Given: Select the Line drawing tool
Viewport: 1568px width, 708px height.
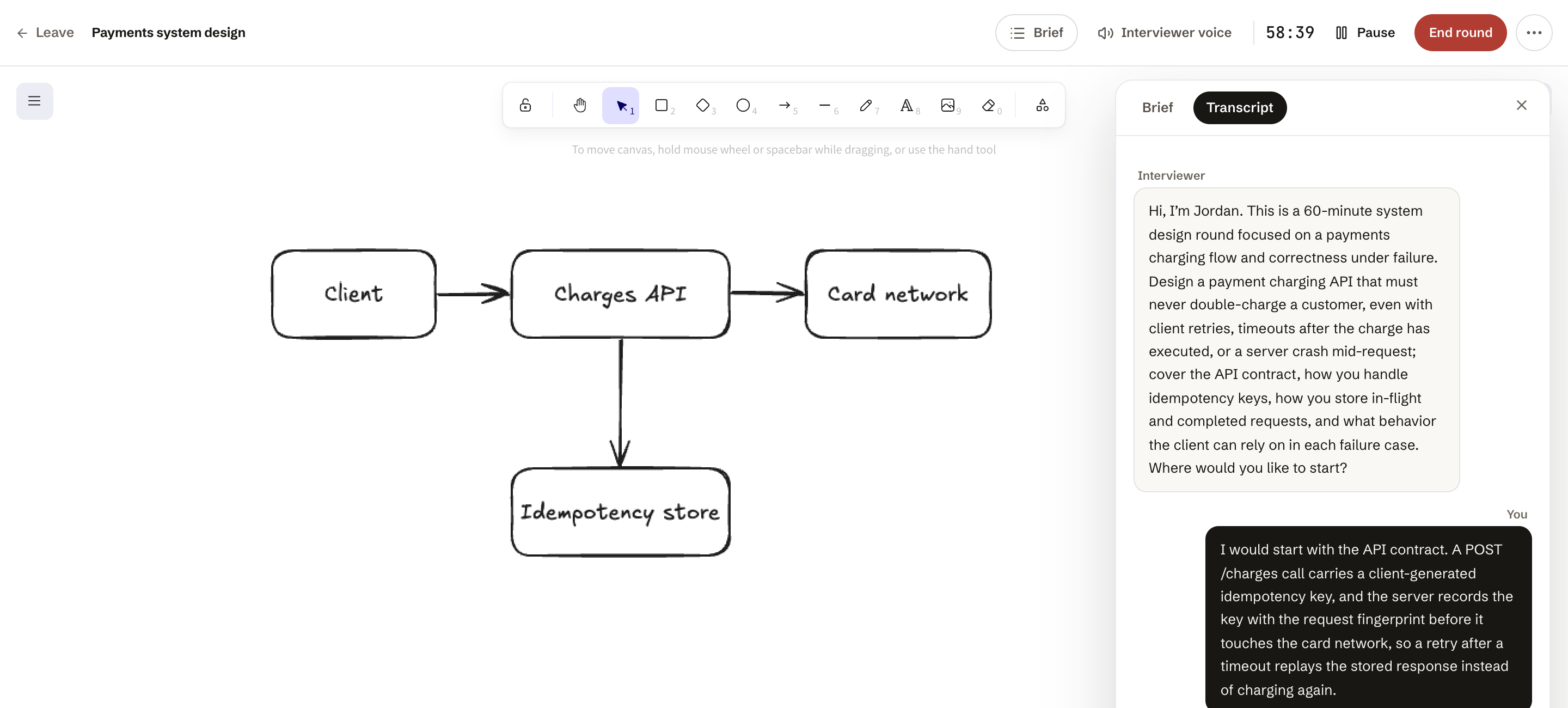Looking at the screenshot, I should pyautogui.click(x=825, y=105).
